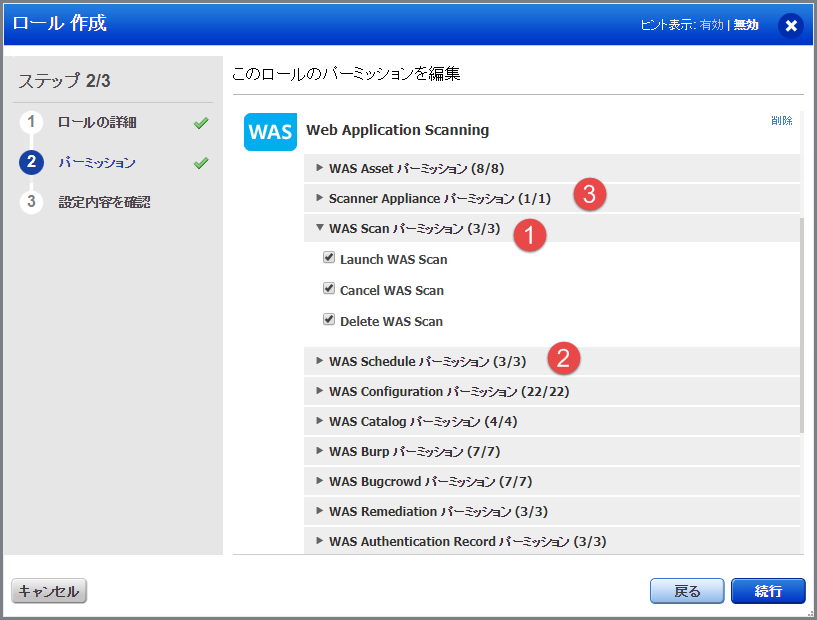Click red callout marker number 1
Viewport: 817px width, 620px height.
528,236
